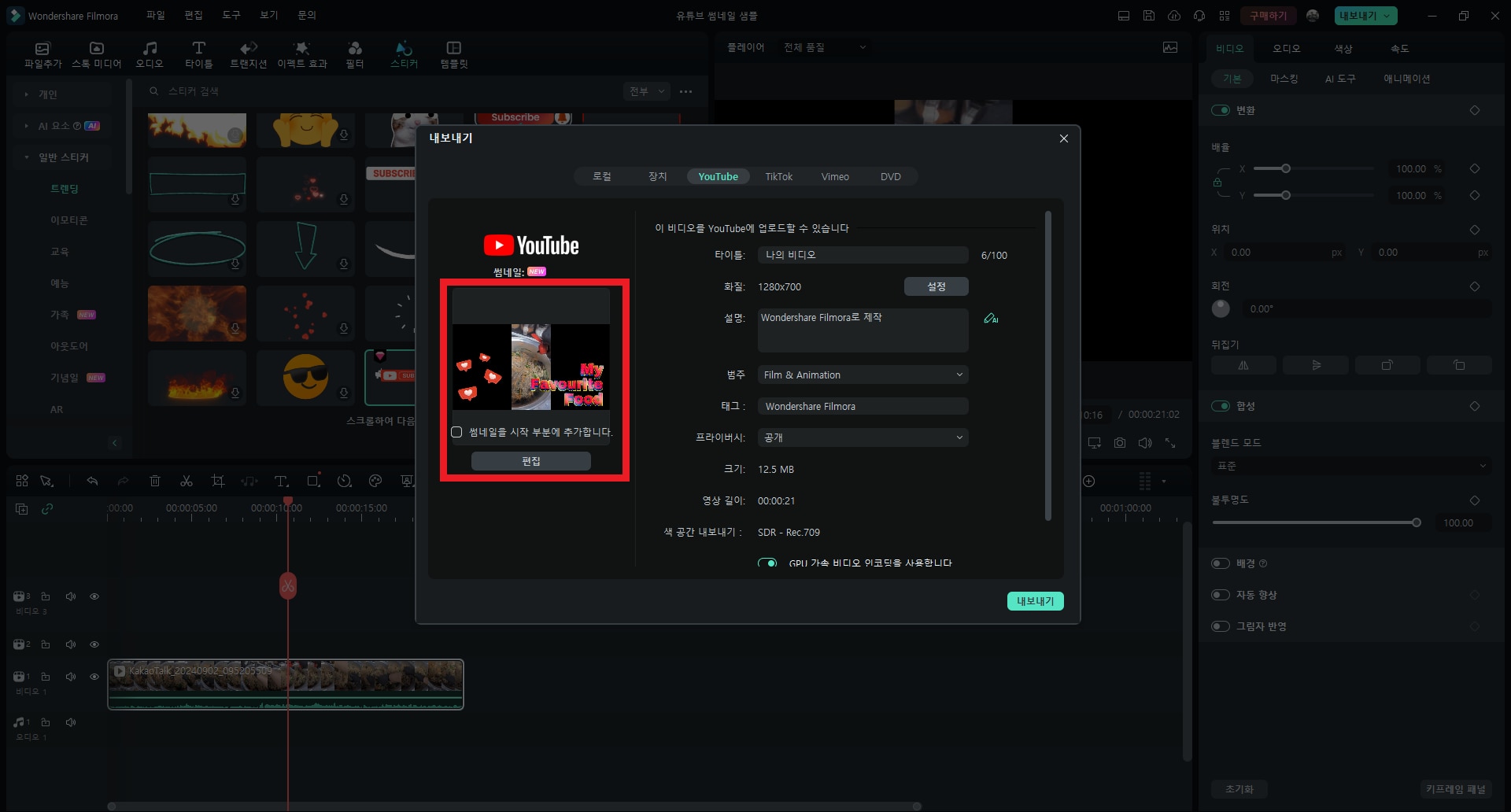Image resolution: width=1511 pixels, height=812 pixels.
Task: Open the 이펙트 효과 panel
Action: pyautogui.click(x=302, y=54)
